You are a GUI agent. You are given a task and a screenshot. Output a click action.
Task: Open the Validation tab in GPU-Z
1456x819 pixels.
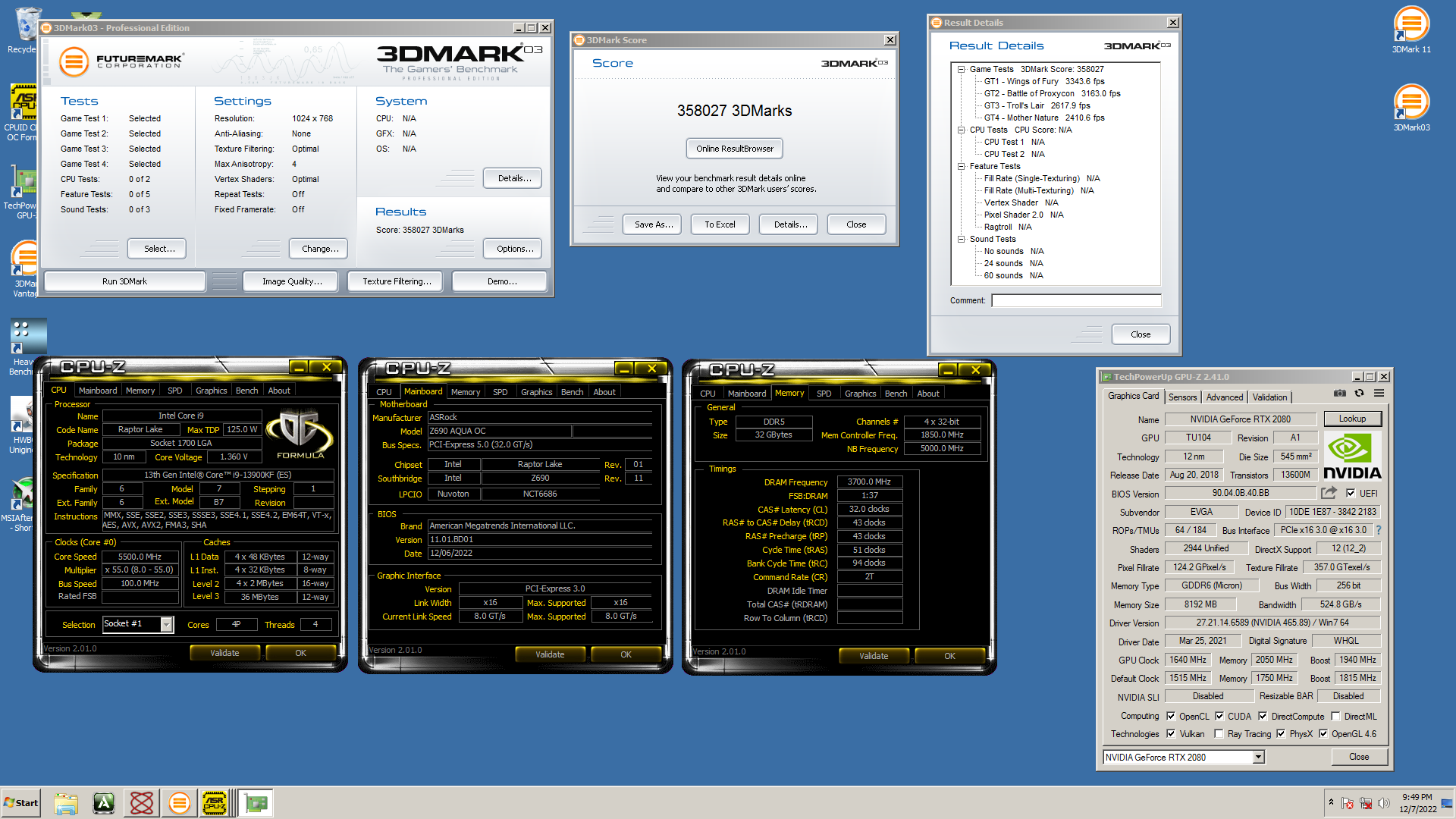click(1269, 397)
